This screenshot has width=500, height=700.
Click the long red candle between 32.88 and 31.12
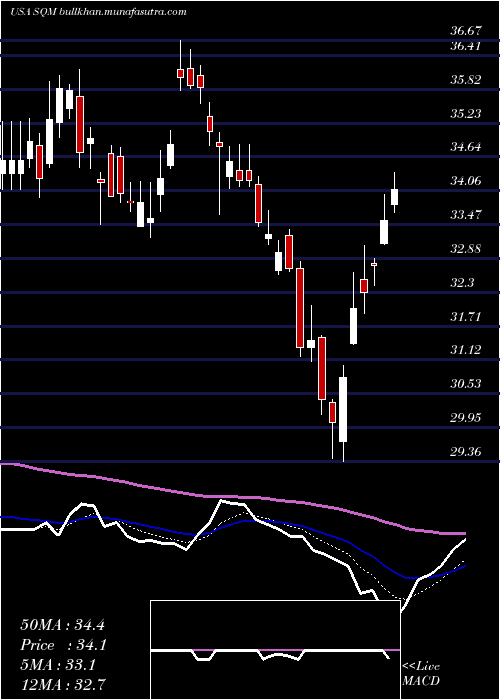click(x=300, y=308)
